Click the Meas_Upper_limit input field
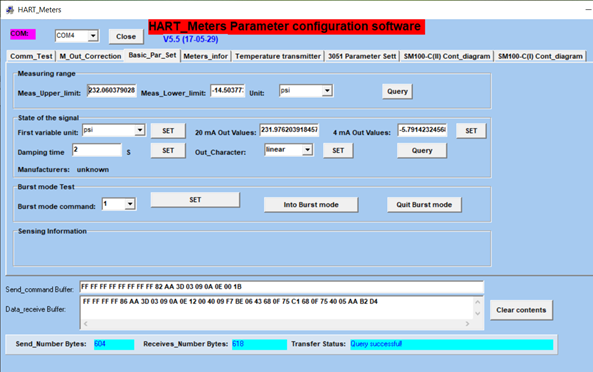This screenshot has height=372, width=593. (x=112, y=91)
